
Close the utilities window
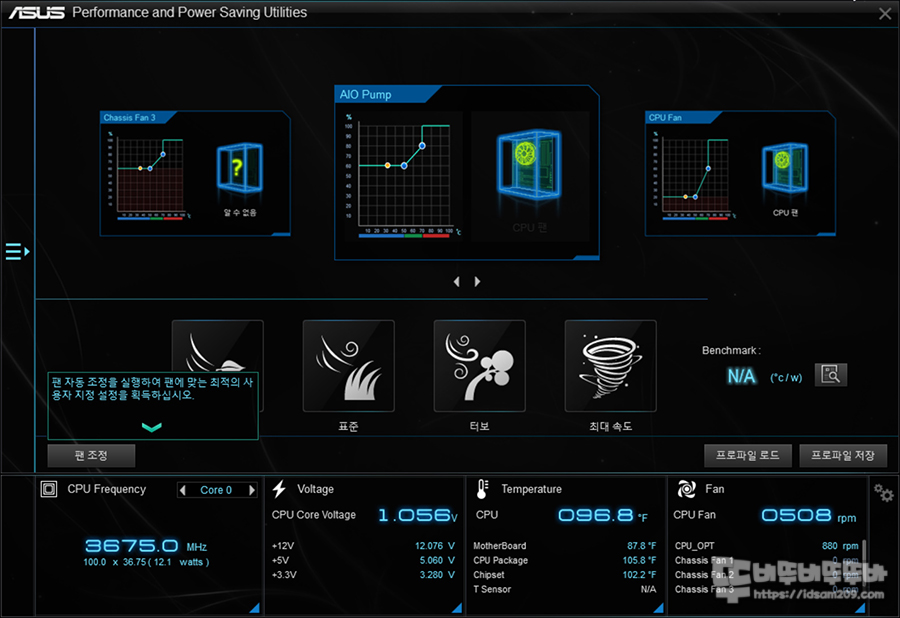[885, 14]
